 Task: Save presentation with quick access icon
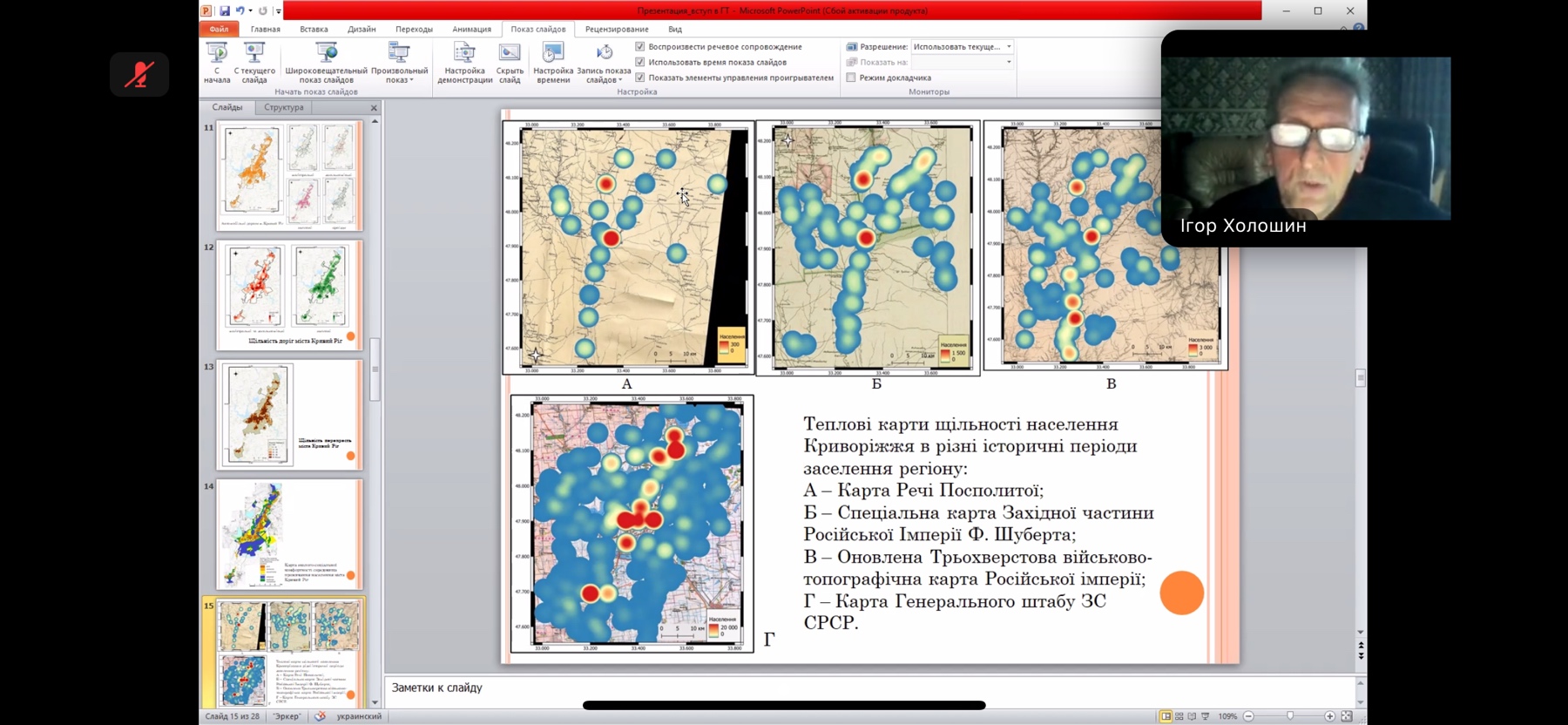225,10
